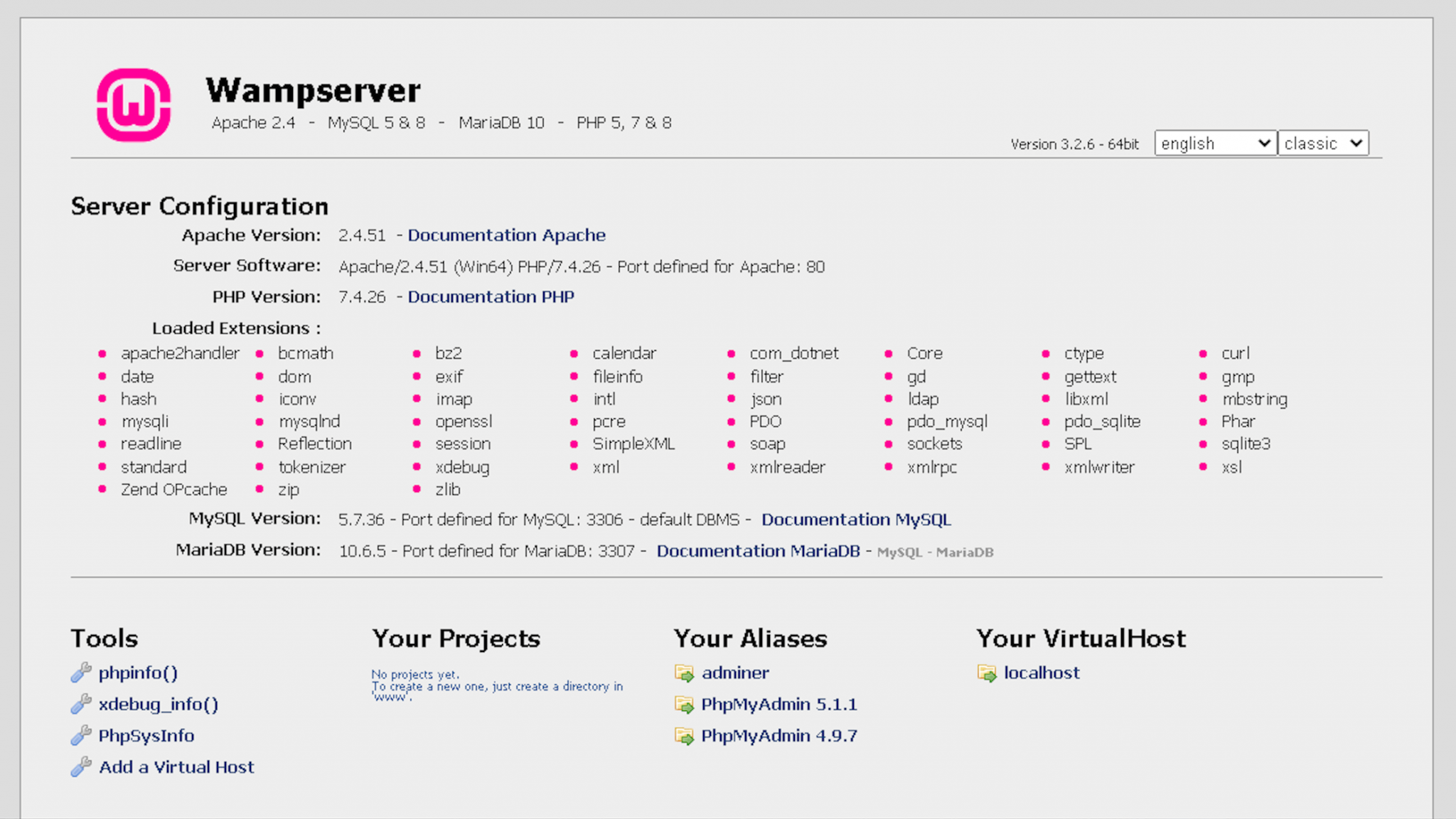Open the localhost VirtualHost link
Image resolution: width=1456 pixels, height=819 pixels.
tap(1042, 673)
